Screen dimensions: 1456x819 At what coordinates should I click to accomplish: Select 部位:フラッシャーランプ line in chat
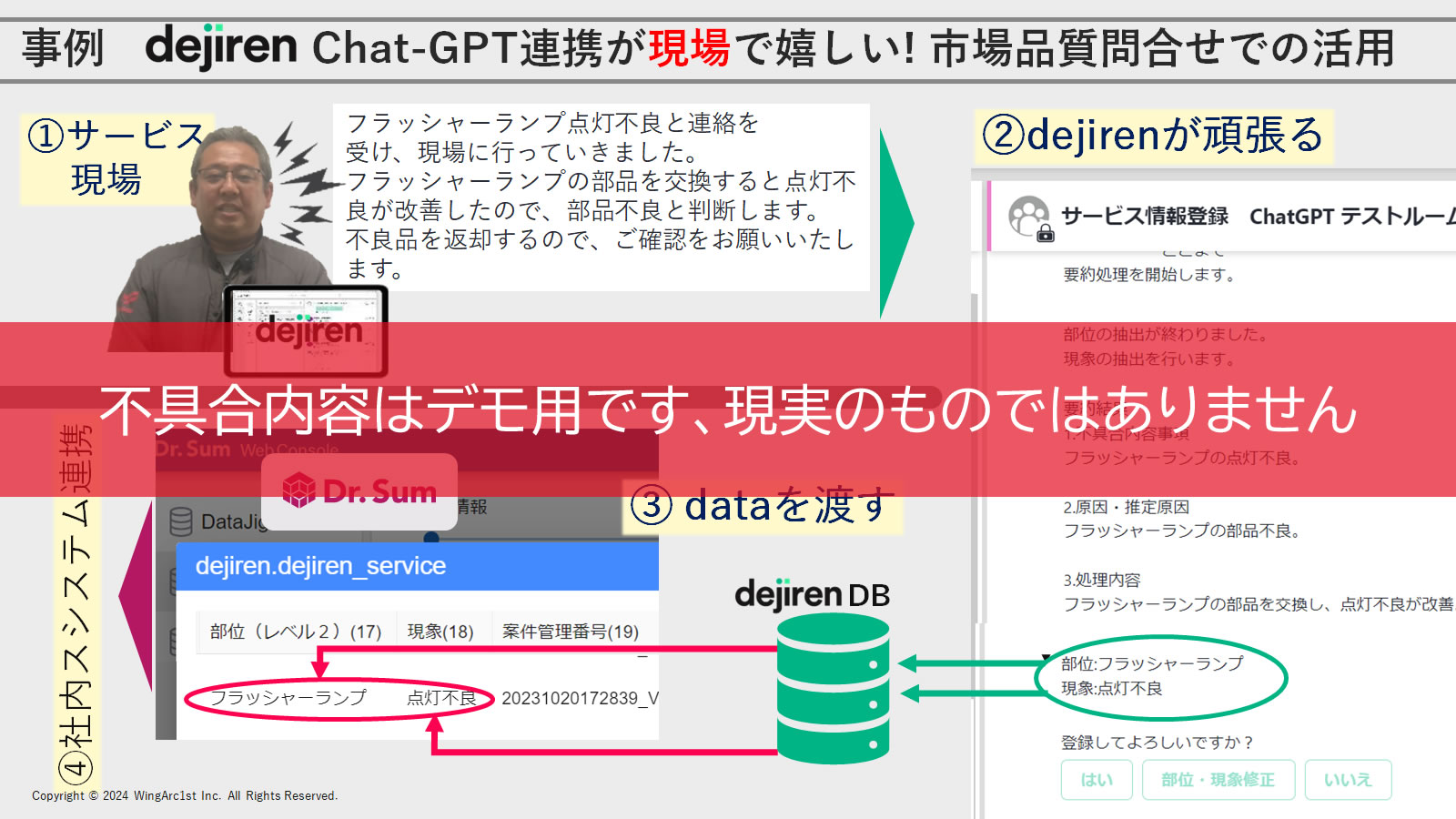coord(1152,664)
